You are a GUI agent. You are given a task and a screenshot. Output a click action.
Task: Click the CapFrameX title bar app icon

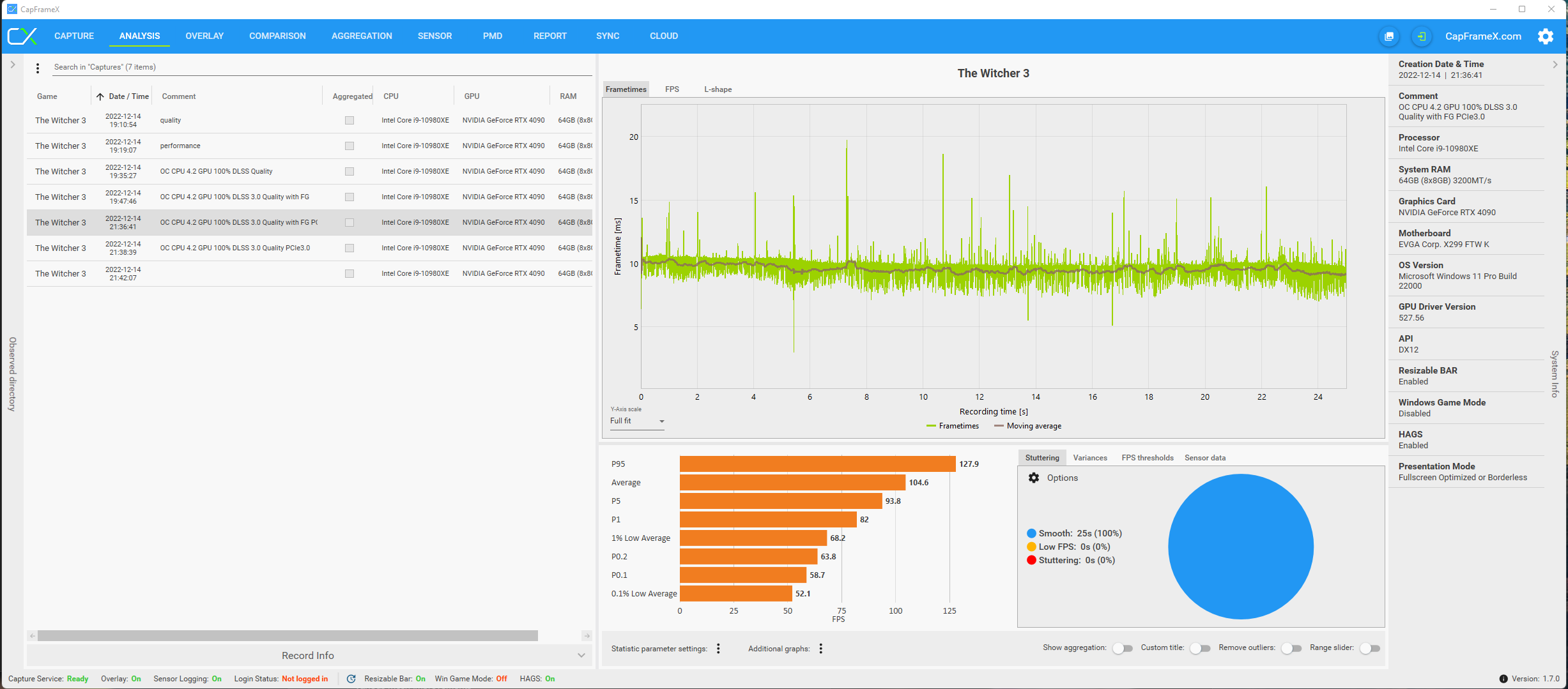[x=12, y=9]
